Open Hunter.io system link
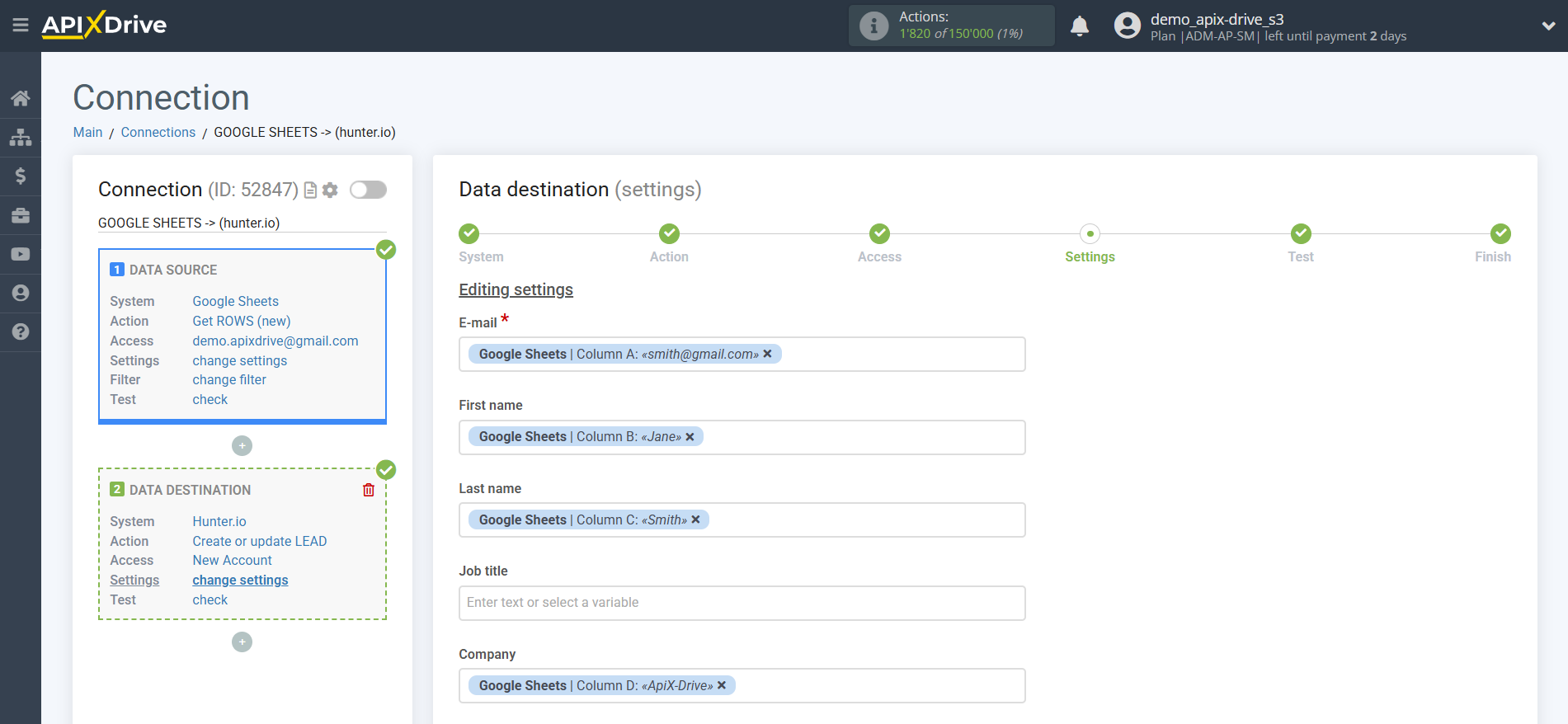 click(219, 521)
